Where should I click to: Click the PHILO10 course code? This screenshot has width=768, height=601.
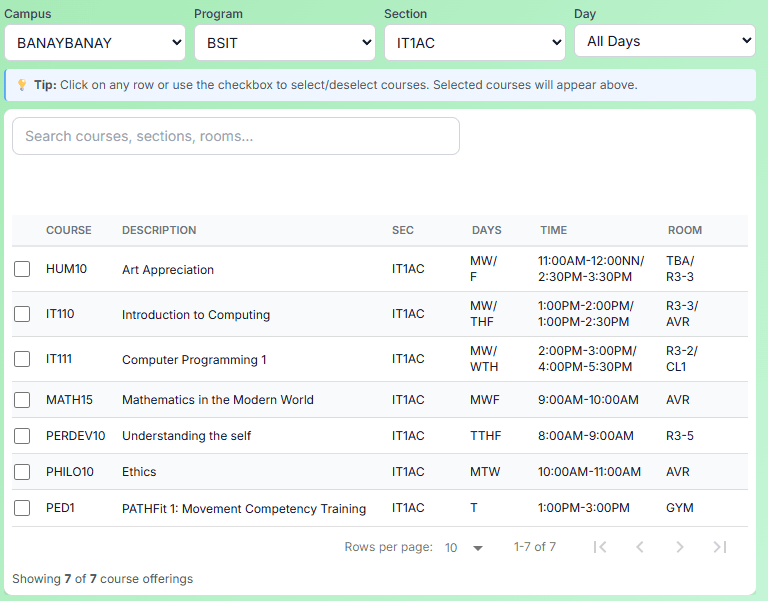(x=70, y=472)
